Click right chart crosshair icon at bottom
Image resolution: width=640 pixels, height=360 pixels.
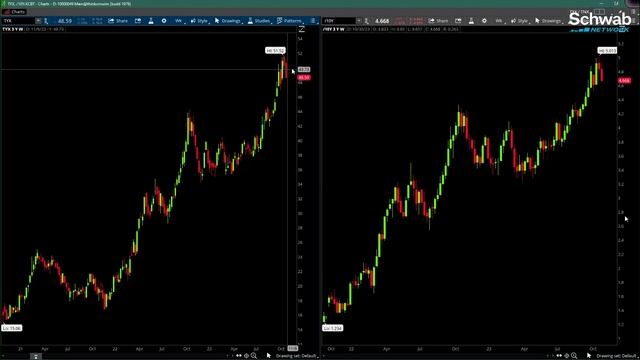tap(567, 356)
